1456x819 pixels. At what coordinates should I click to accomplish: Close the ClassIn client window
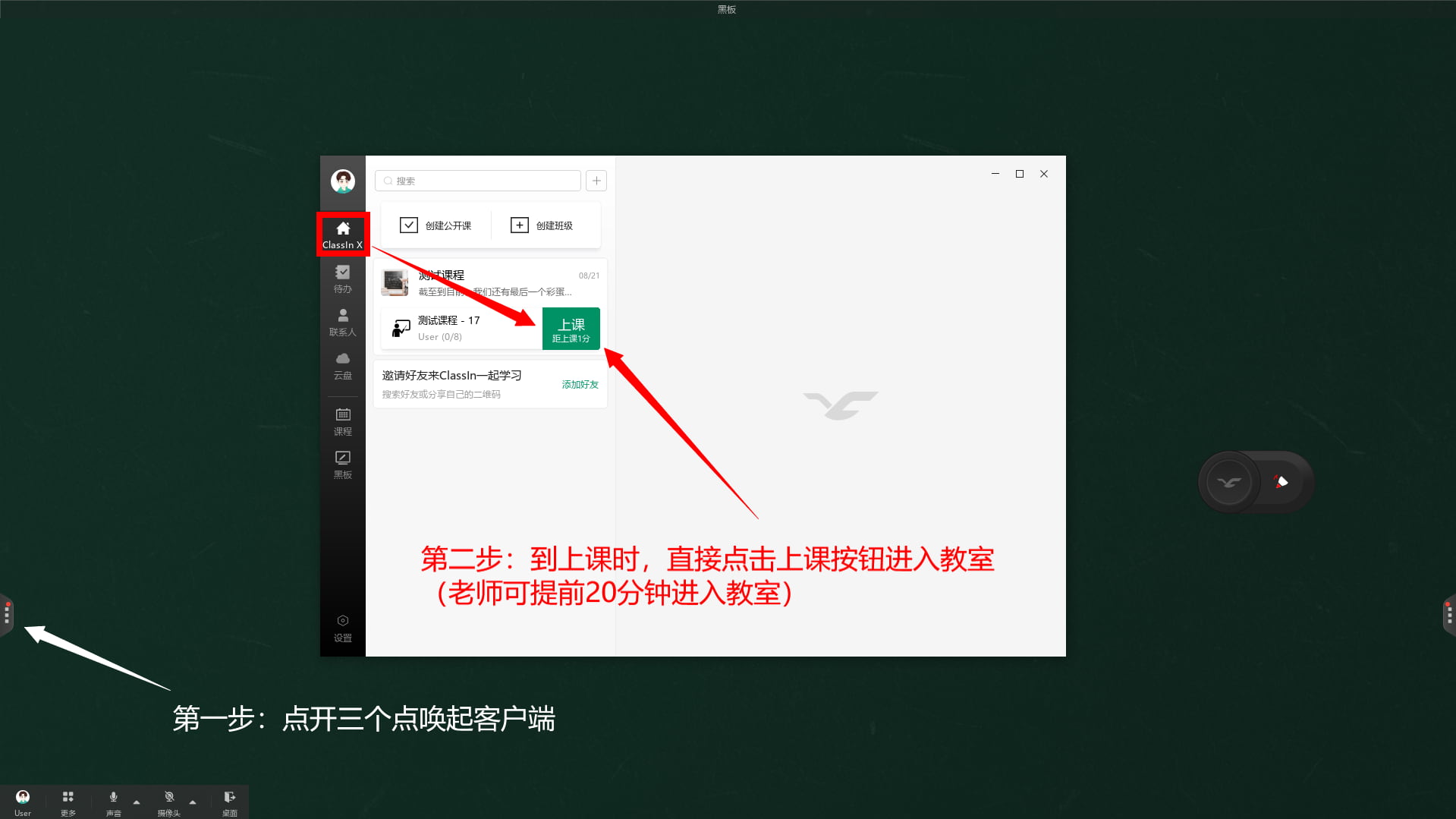click(1044, 174)
